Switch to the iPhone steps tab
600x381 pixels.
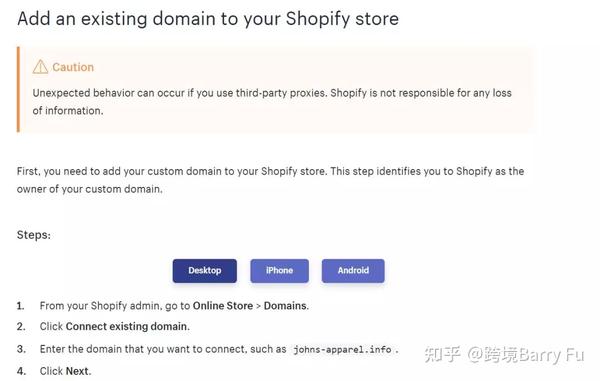coord(279,270)
